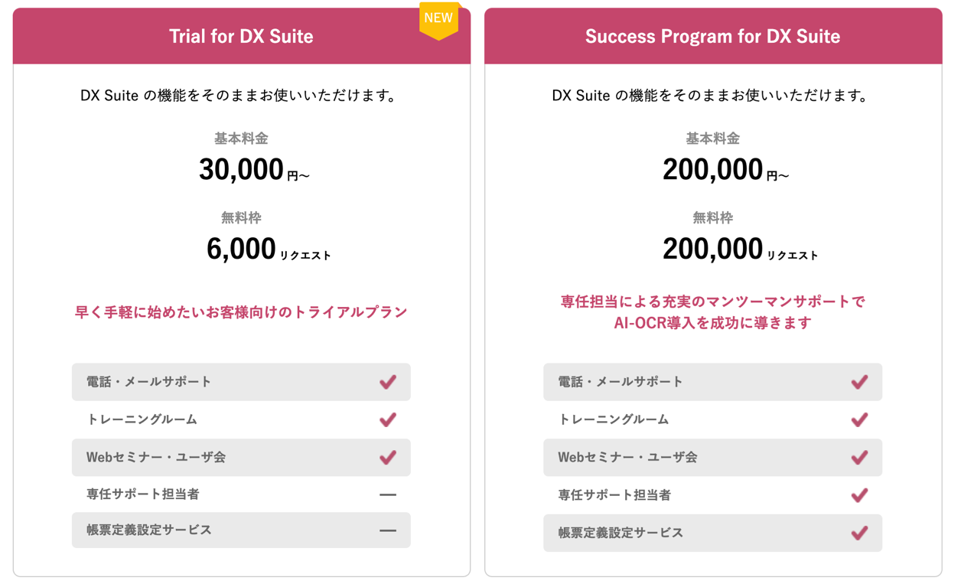Click Trial plan 帳票定義設定サービス row label

(149, 530)
